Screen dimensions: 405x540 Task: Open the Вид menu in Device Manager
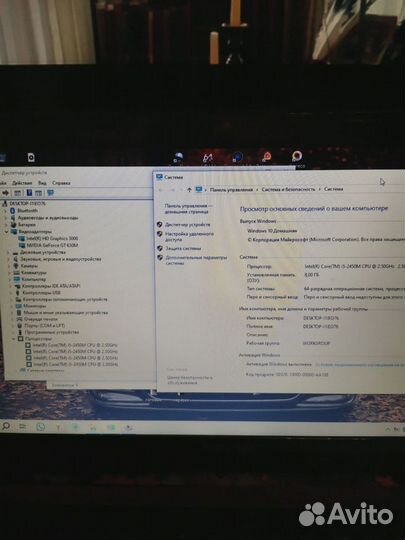coord(42,183)
